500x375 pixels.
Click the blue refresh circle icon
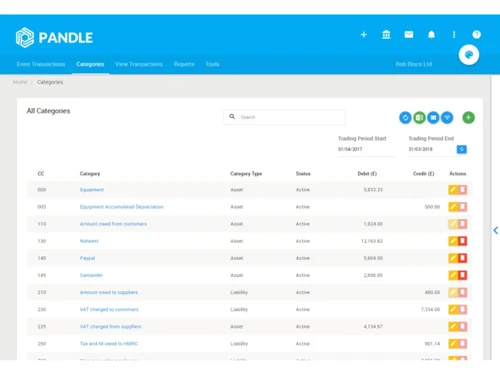[x=405, y=118]
